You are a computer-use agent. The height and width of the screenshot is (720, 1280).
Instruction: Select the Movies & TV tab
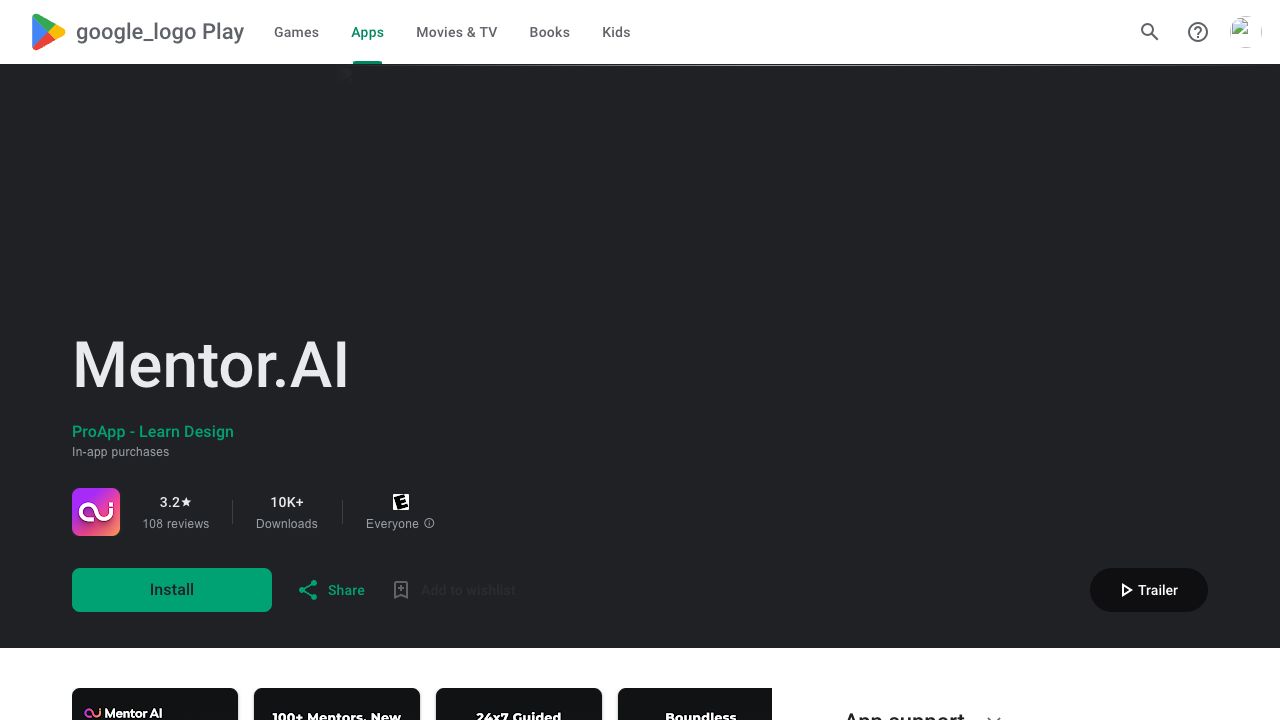456,32
